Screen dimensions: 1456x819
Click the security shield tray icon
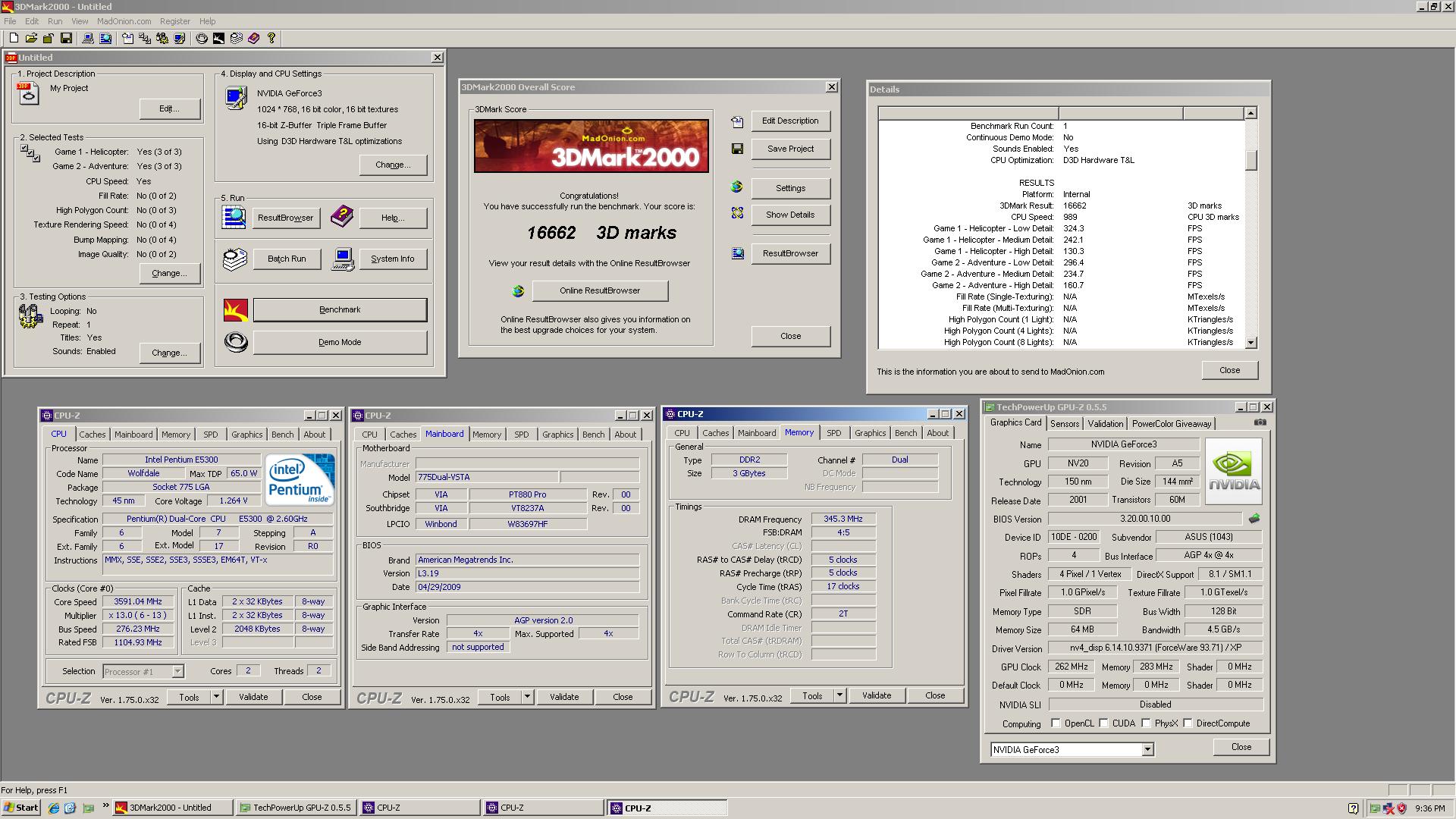[1402, 808]
